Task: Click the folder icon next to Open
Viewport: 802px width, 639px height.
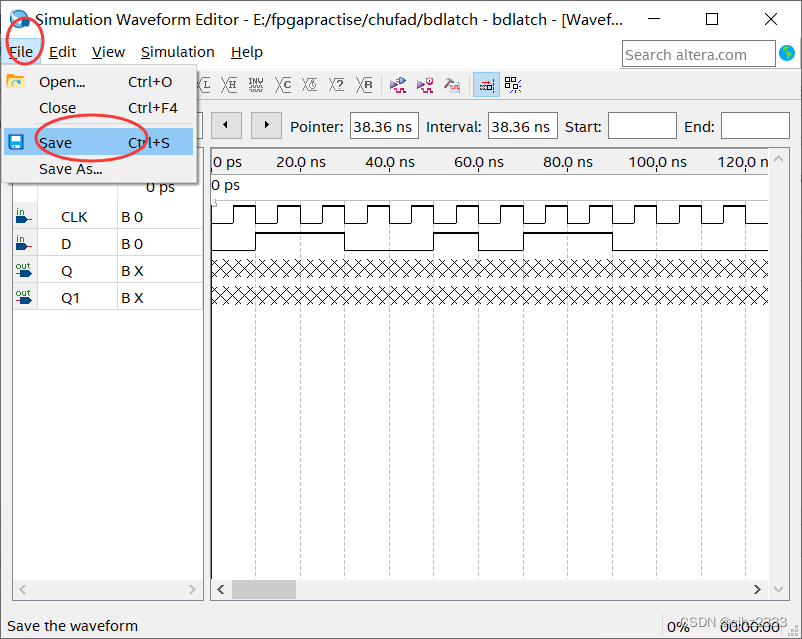Action: 15,81
